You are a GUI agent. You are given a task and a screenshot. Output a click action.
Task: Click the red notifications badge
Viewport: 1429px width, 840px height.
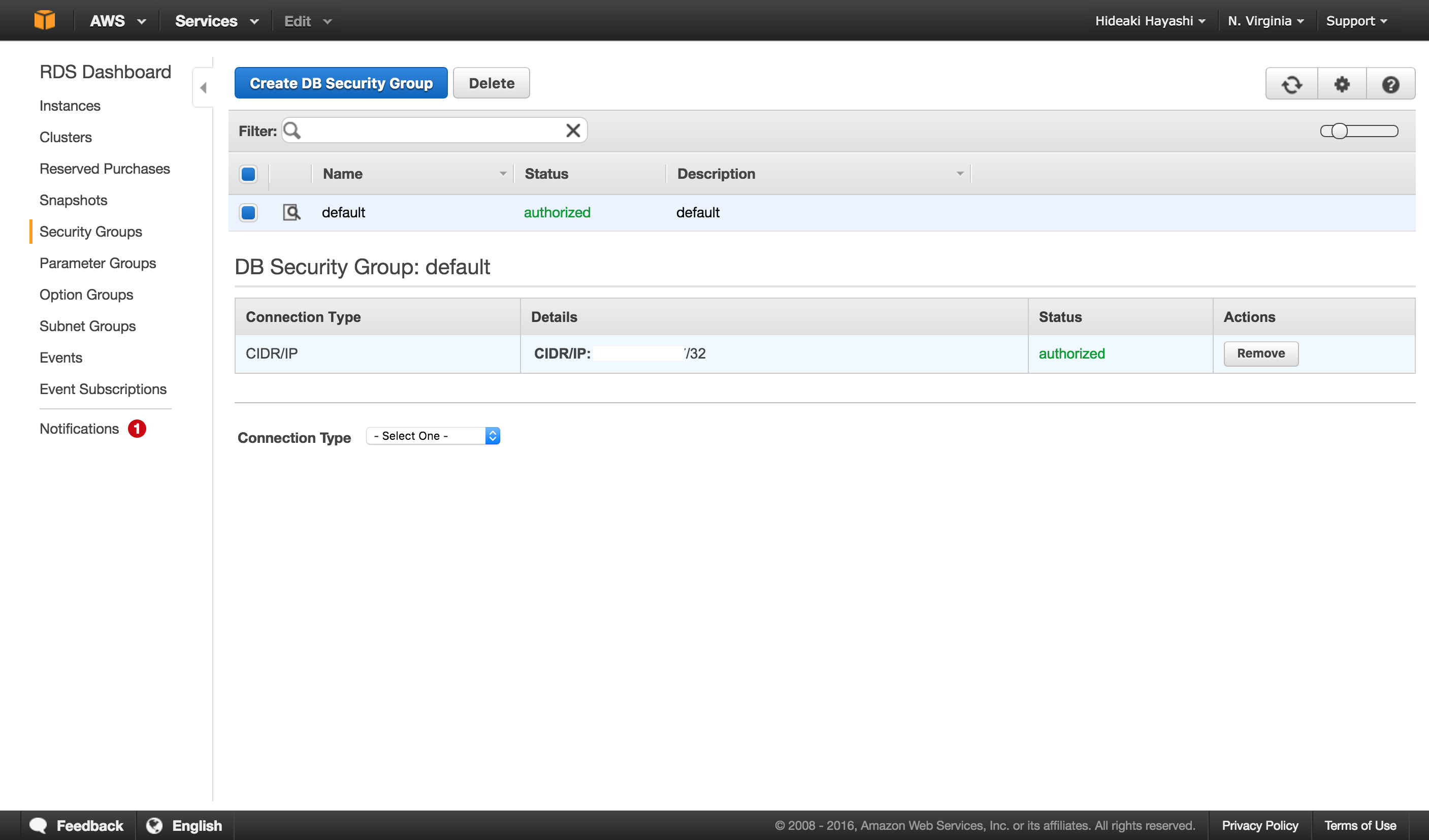(137, 428)
